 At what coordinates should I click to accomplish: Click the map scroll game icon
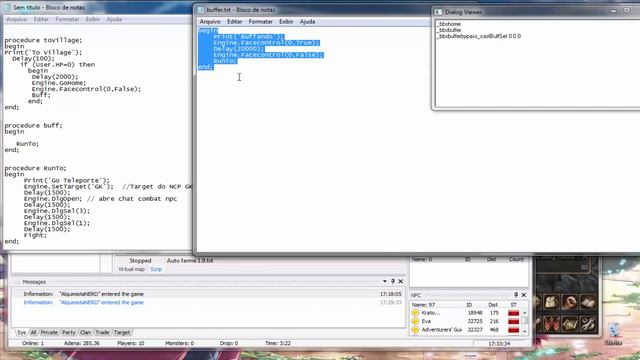(x=569, y=324)
